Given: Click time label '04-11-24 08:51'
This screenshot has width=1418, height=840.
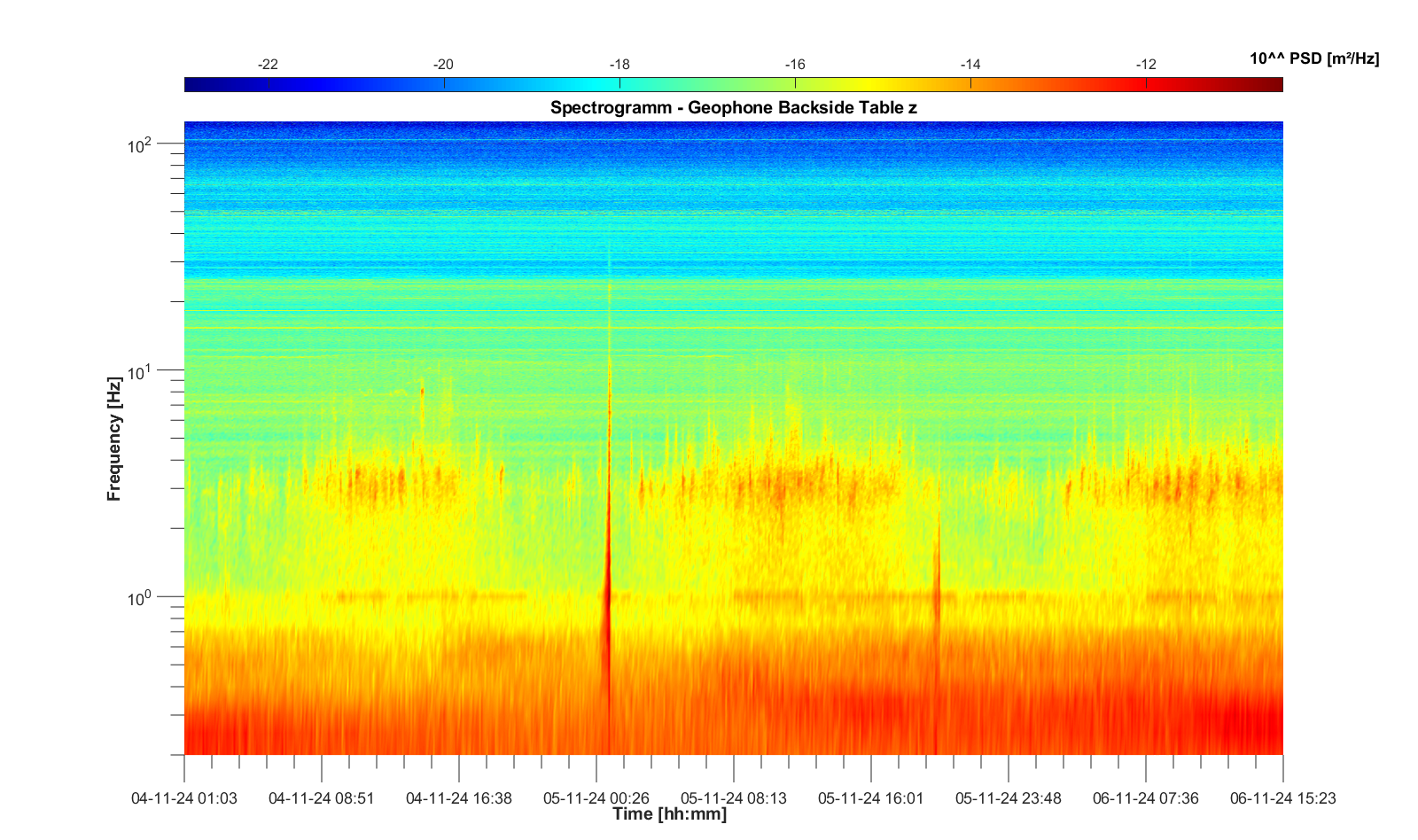Looking at the screenshot, I should coord(322,798).
